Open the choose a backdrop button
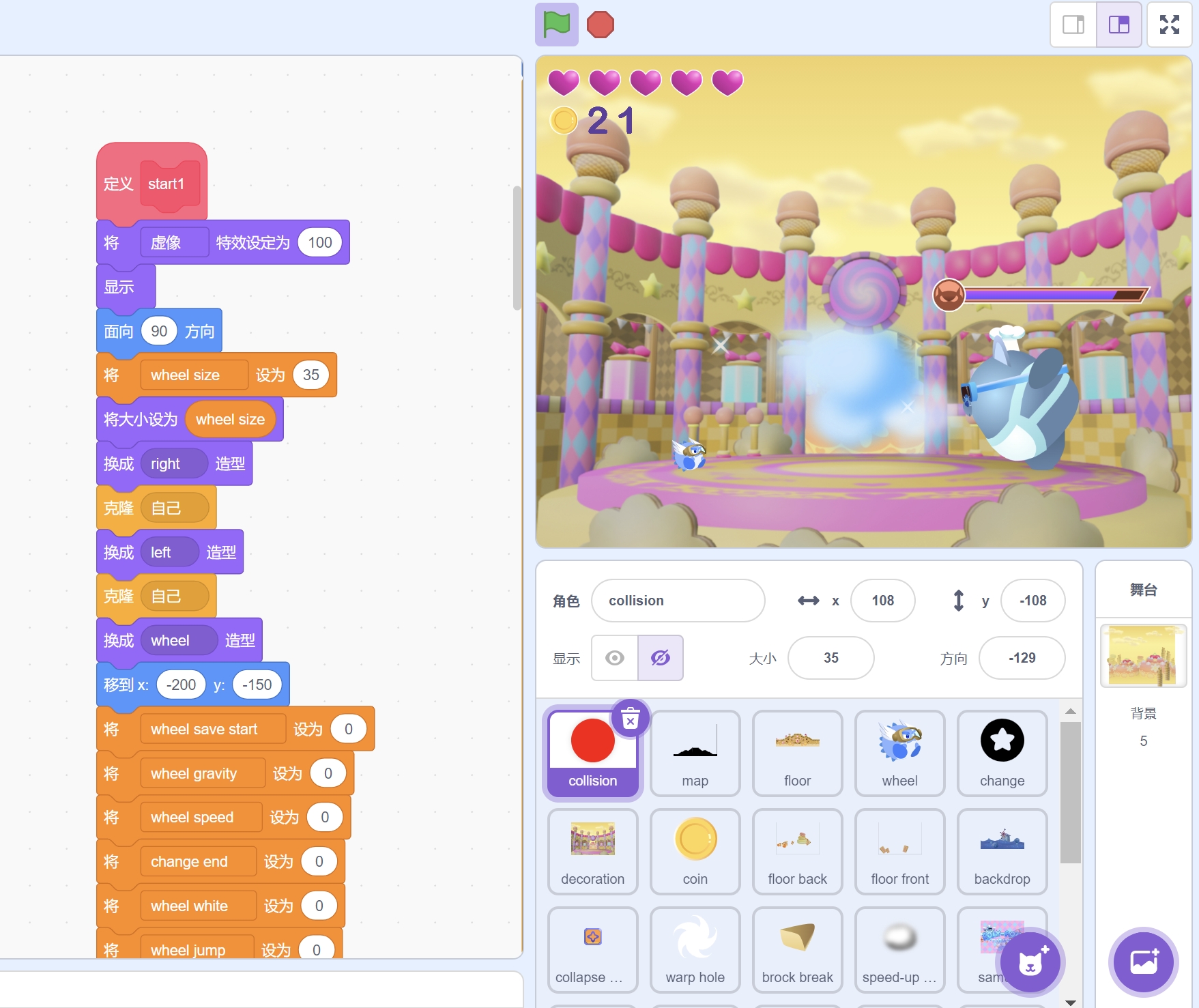1199x1008 pixels. [x=1143, y=962]
